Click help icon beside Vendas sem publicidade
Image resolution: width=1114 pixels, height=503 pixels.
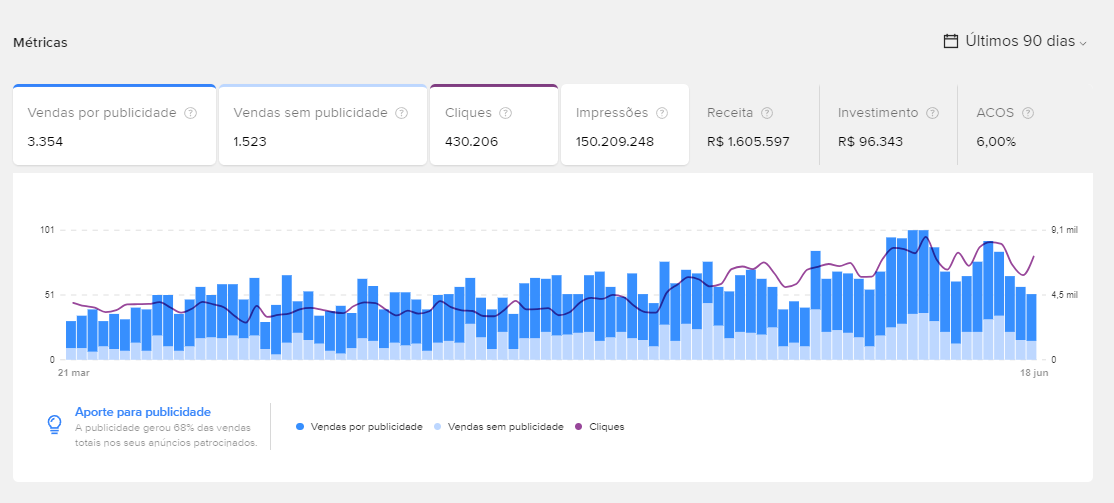pos(401,113)
